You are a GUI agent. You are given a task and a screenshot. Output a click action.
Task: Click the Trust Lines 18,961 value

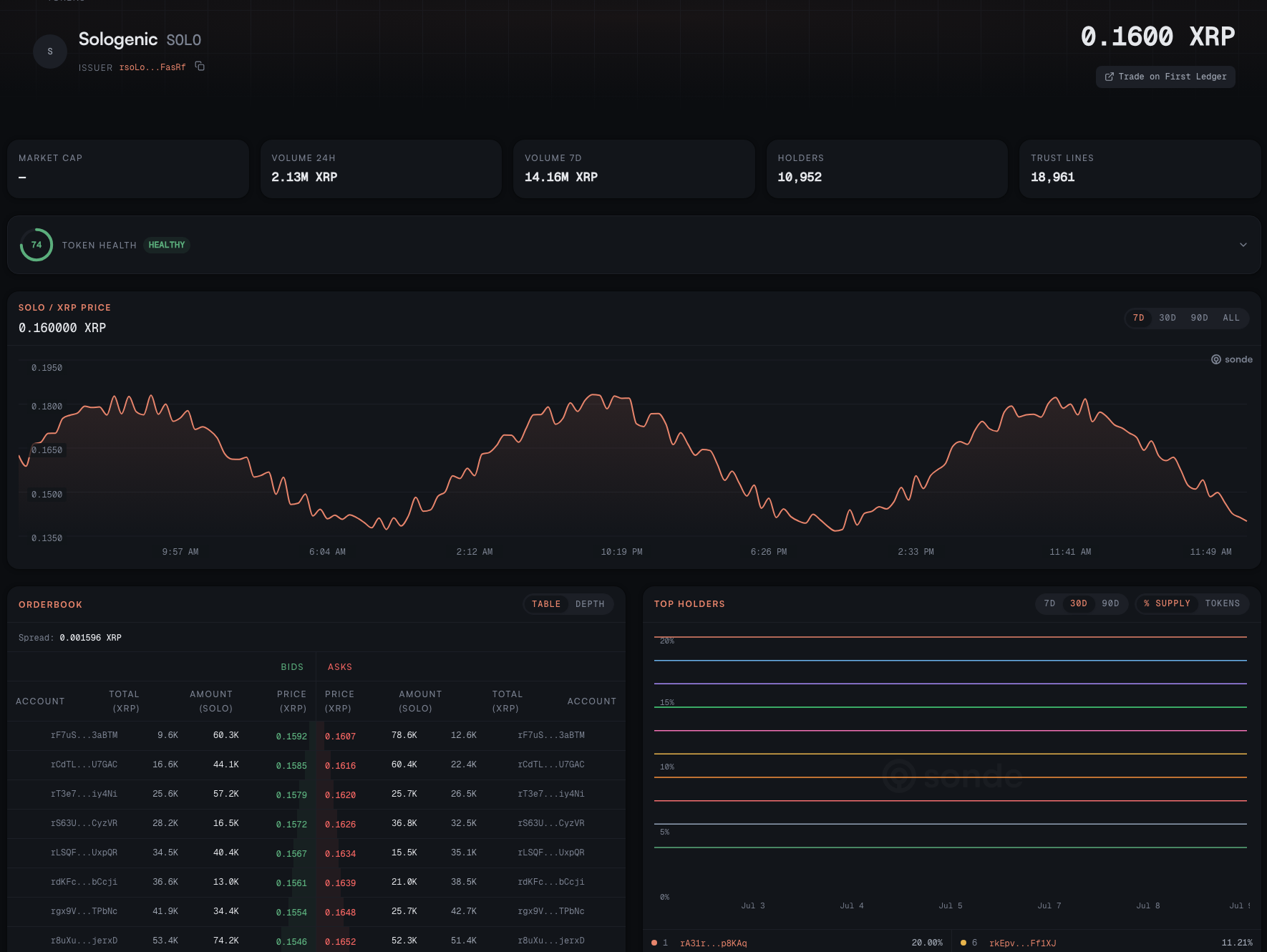pos(1052,178)
